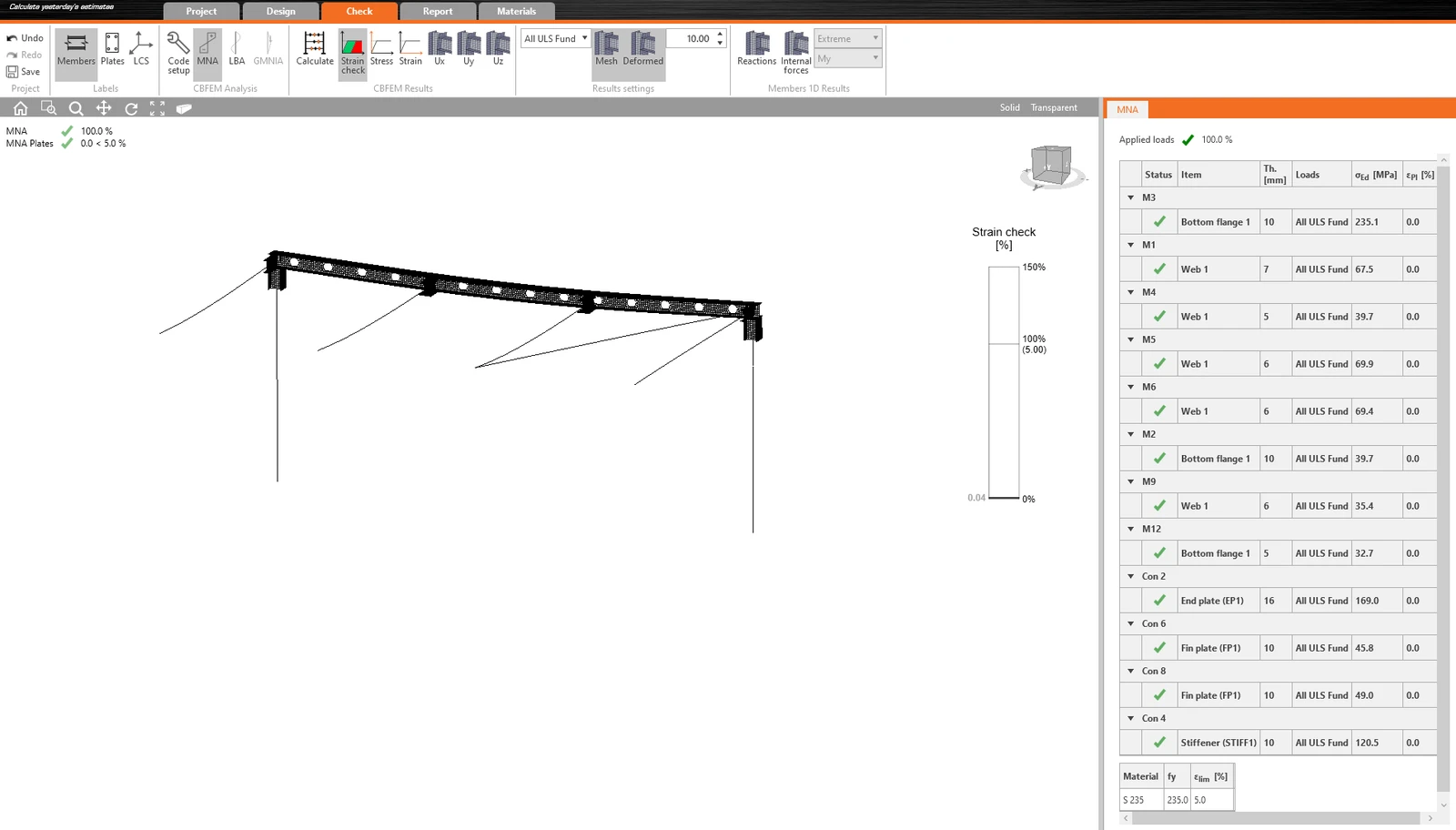Click the home view icon
Viewport: 1456px width, 830px height.
(x=20, y=108)
